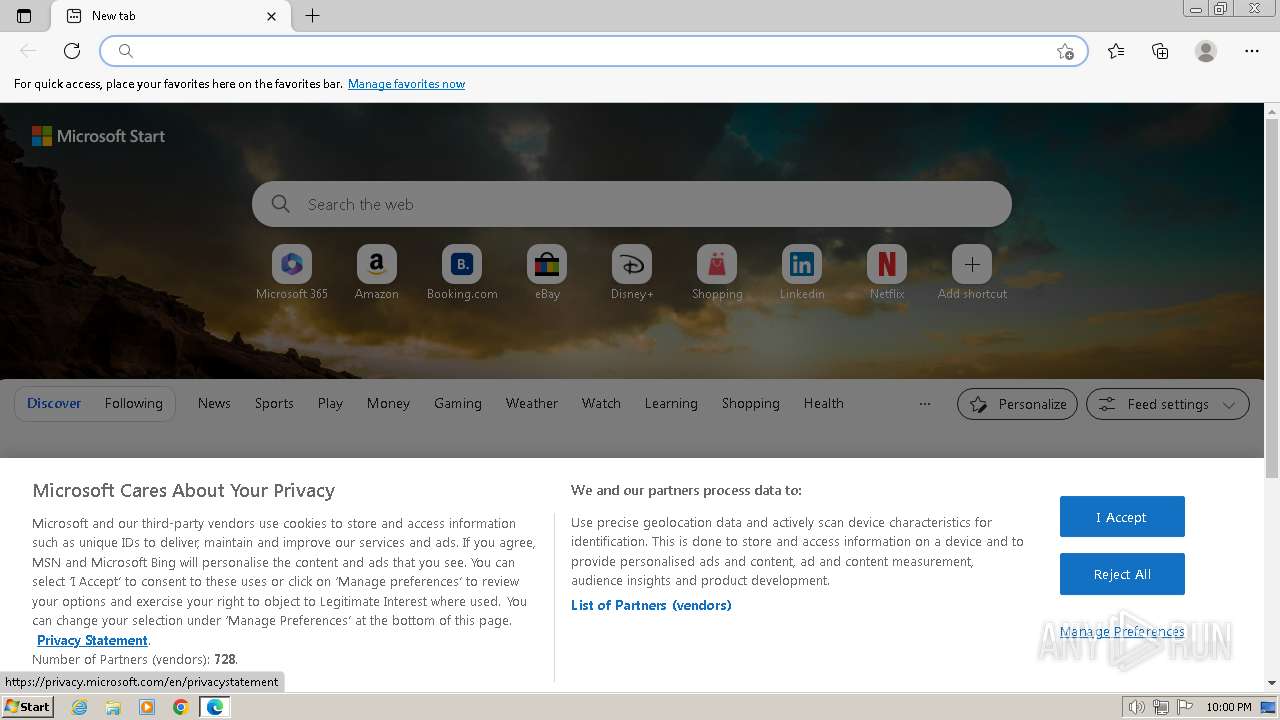Click the Personalize button
Screen dimensions: 1280x720
coord(1017,404)
